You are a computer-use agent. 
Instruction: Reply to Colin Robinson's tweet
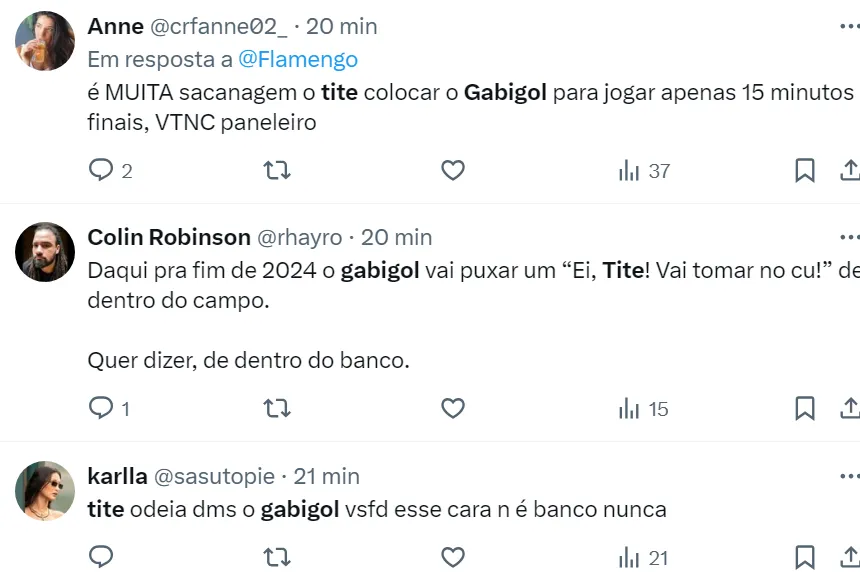click(x=102, y=408)
